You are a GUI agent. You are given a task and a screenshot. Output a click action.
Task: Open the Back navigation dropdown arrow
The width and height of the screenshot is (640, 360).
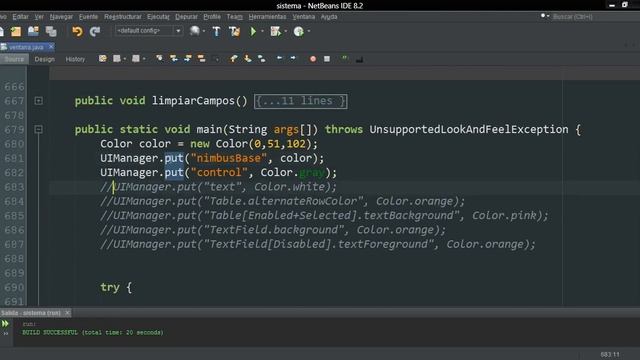coord(124,59)
